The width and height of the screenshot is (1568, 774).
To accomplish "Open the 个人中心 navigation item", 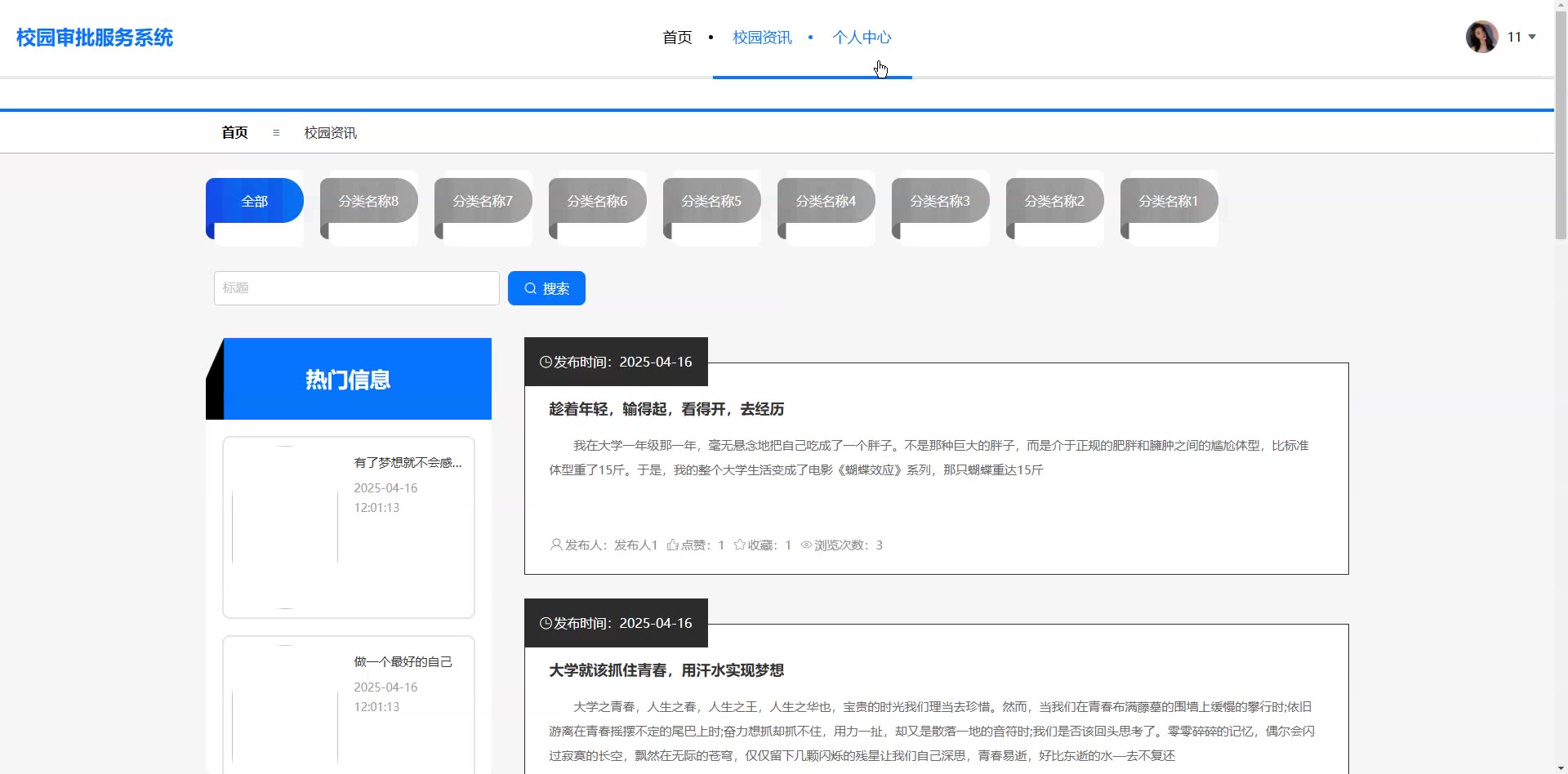I will 862,38.
